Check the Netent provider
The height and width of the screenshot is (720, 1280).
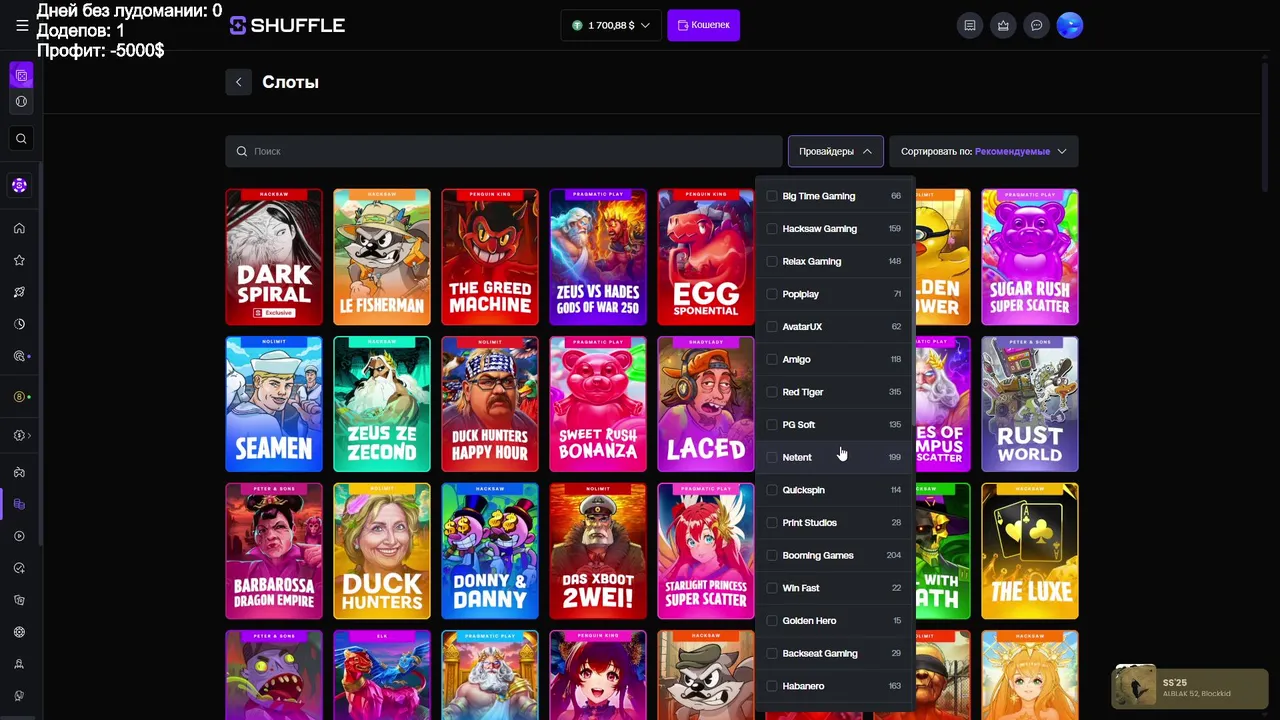click(772, 457)
